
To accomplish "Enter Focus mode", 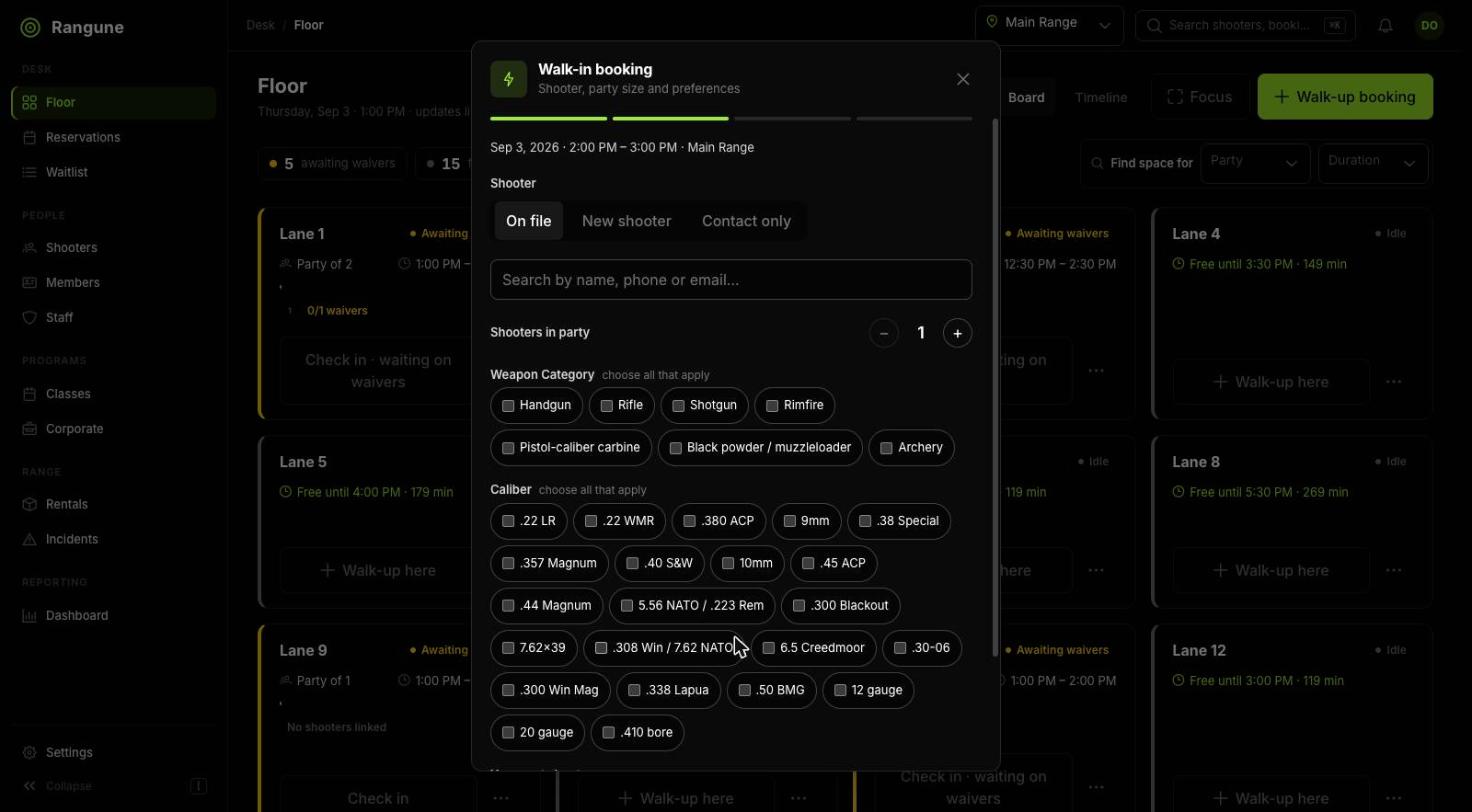I will click(x=1200, y=97).
